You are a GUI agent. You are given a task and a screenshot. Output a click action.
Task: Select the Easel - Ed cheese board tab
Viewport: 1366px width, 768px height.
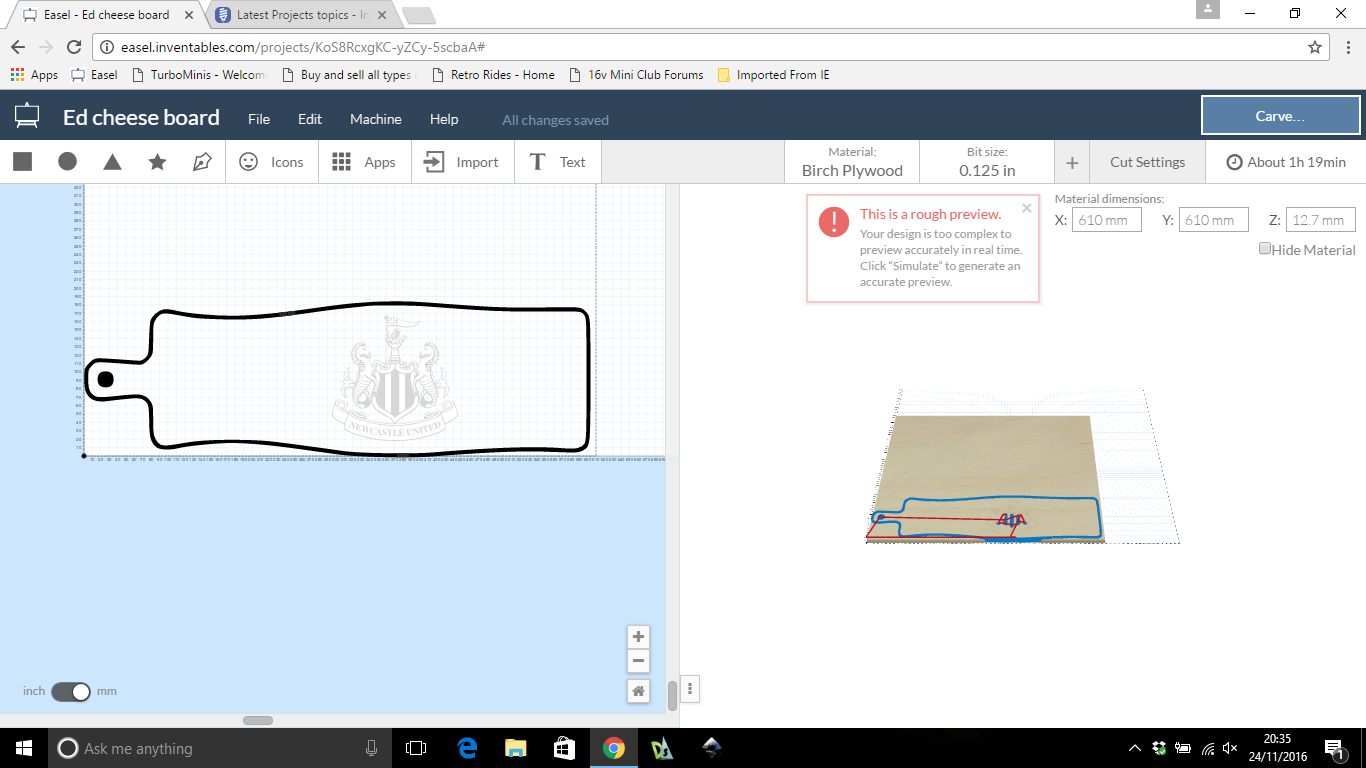coord(106,15)
